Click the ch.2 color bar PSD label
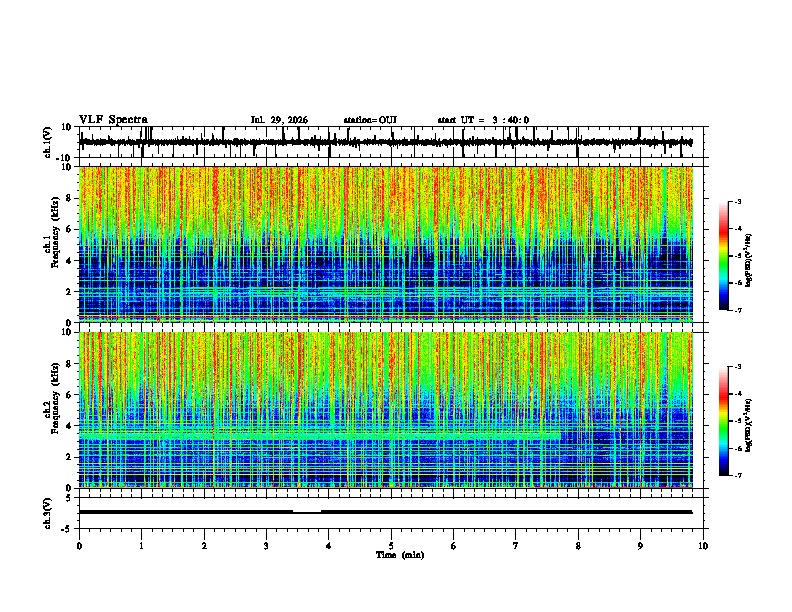Screen dimensions: 792x612 (x=749, y=425)
